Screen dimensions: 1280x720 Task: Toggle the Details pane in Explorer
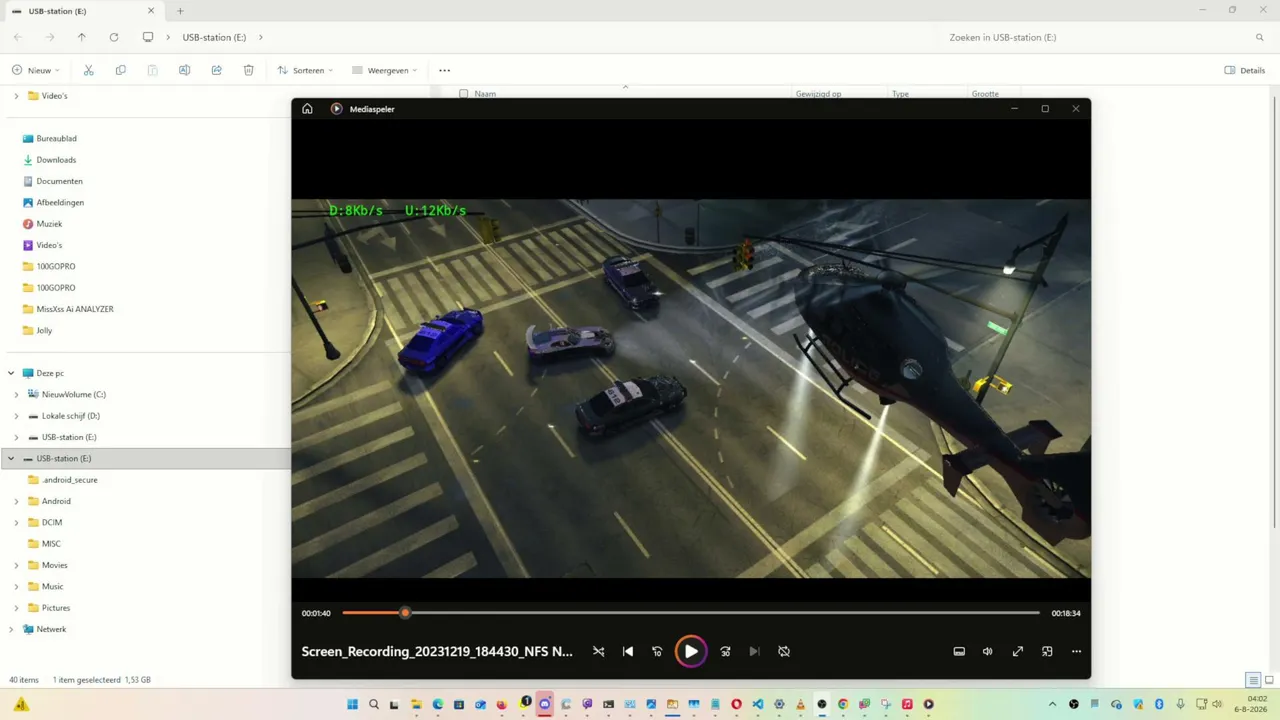point(1245,70)
